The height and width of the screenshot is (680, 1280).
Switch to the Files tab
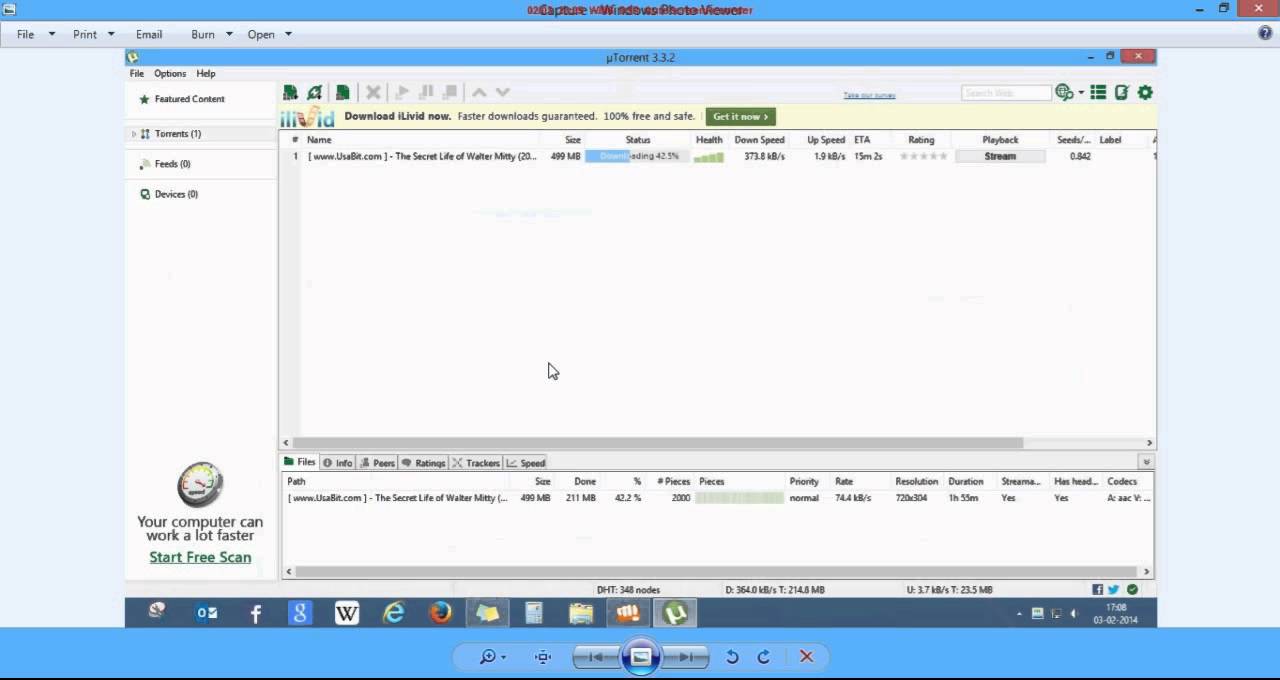point(299,462)
